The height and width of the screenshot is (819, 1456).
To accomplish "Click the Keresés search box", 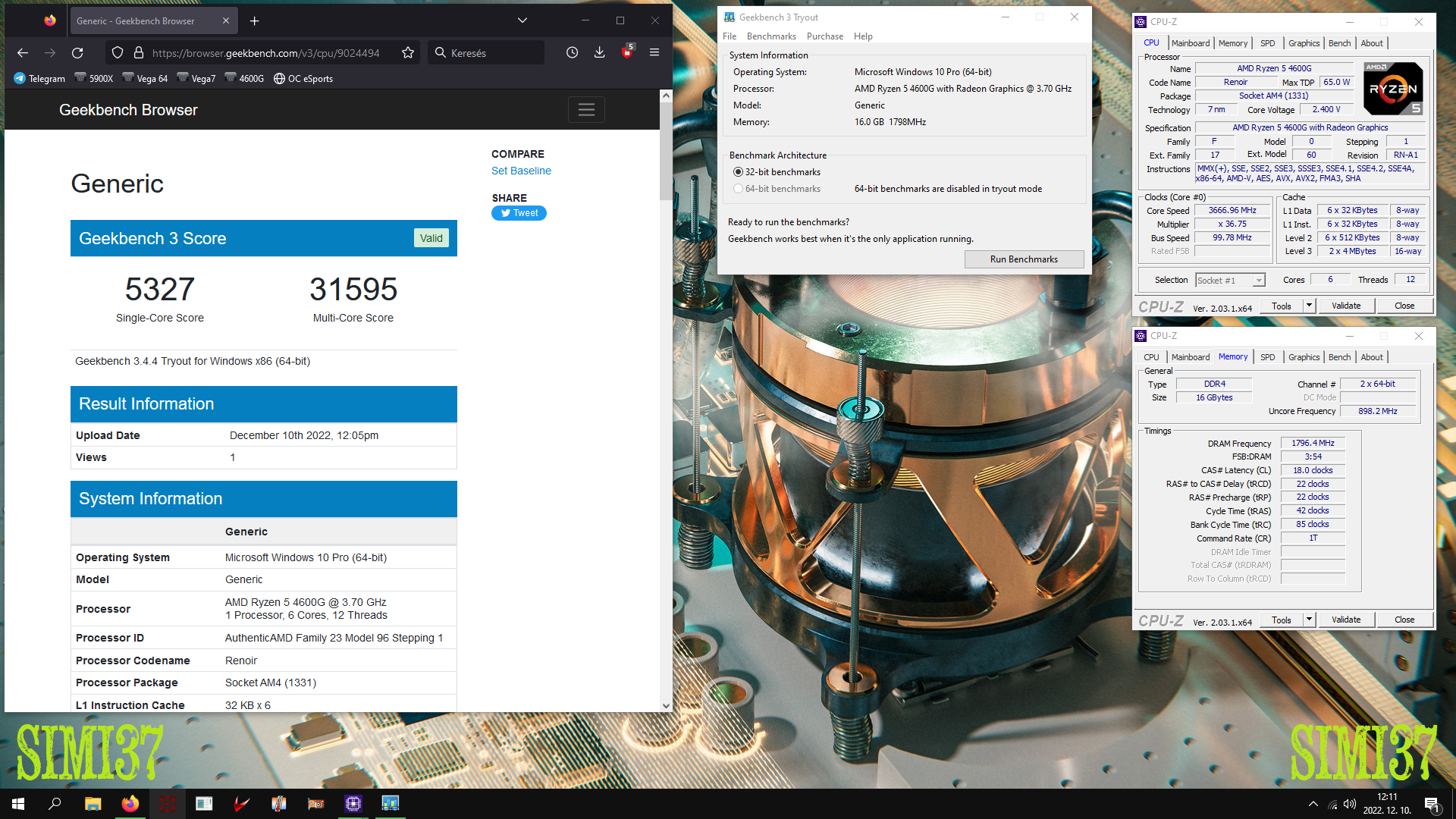I will (x=486, y=52).
